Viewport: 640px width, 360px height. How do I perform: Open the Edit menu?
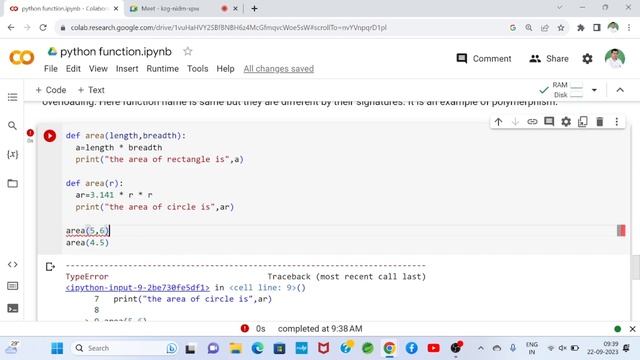pos(73,69)
